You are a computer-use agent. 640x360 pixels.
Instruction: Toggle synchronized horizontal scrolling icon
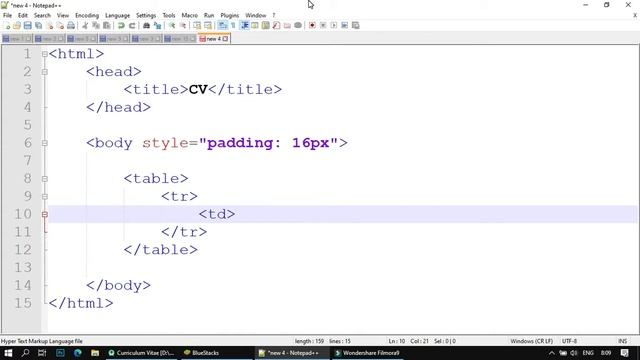click(208, 25)
